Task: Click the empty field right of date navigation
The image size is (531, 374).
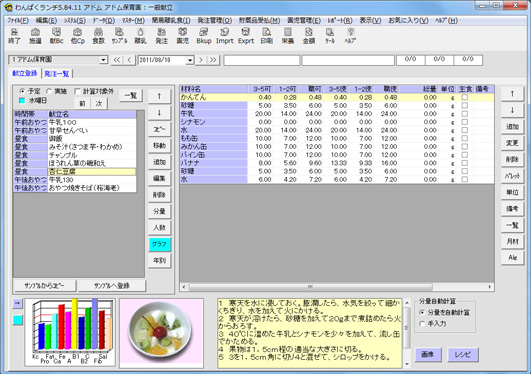Action: [262, 60]
